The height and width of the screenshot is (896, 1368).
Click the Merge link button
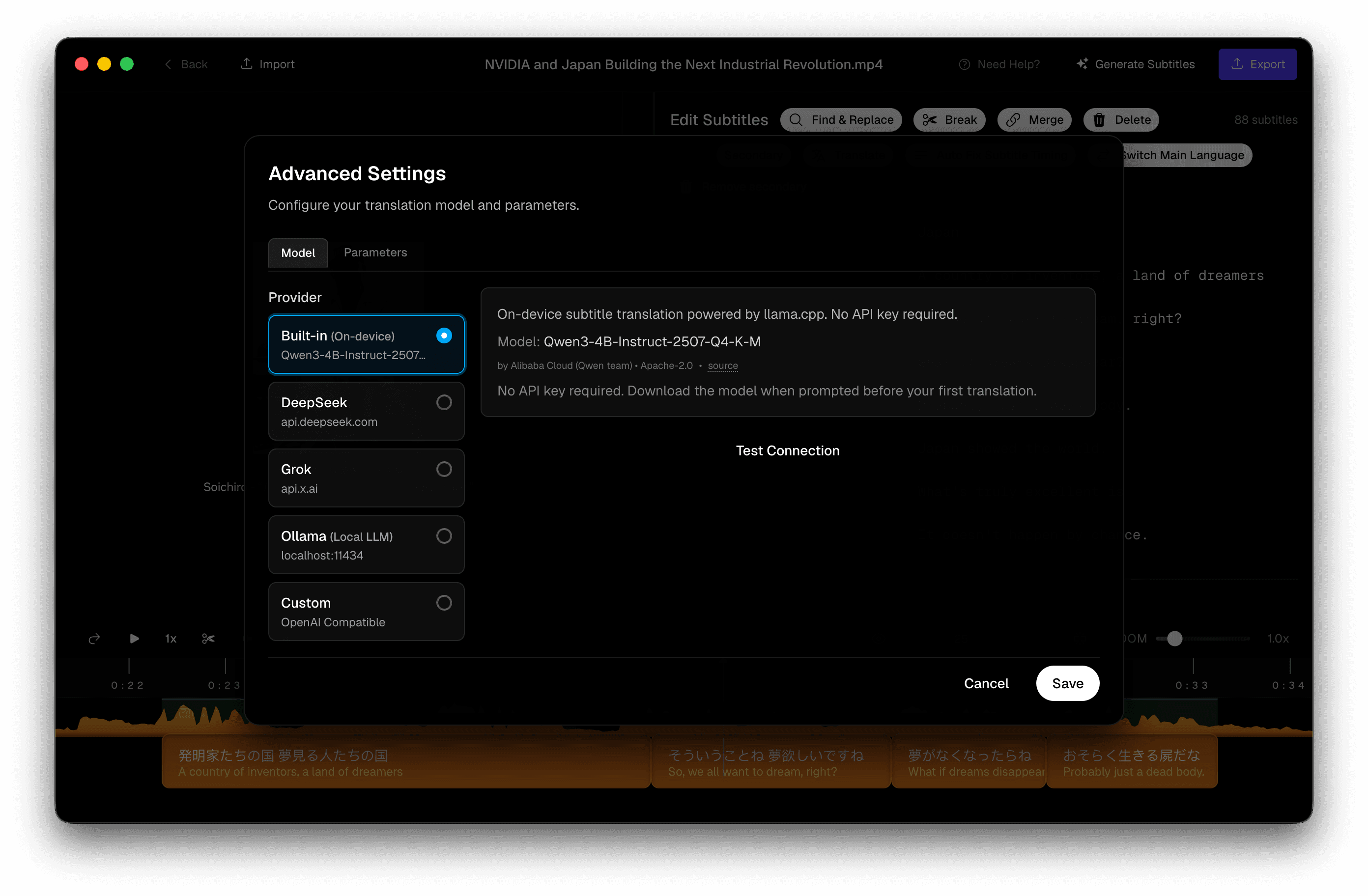tap(1034, 119)
